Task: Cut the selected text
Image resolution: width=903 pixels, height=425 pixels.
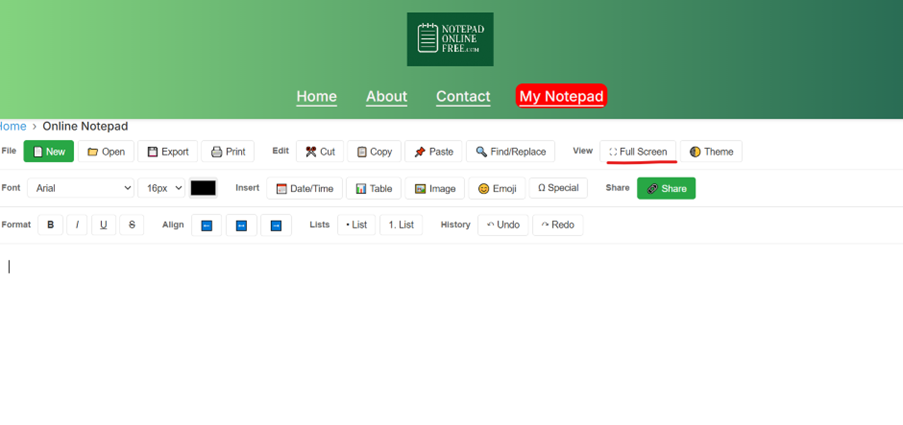Action: [320, 152]
